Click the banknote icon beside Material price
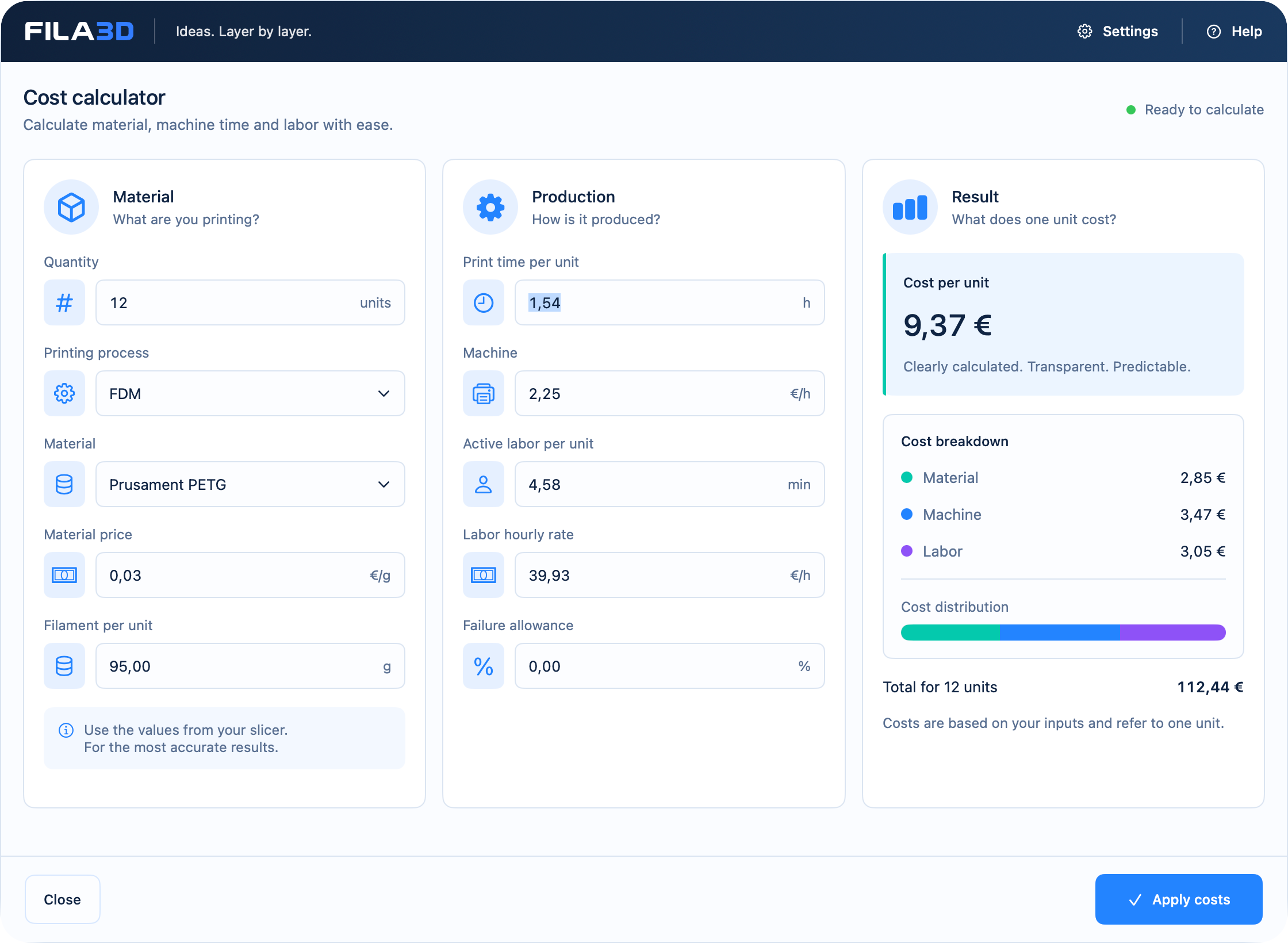1288x943 pixels. (64, 575)
